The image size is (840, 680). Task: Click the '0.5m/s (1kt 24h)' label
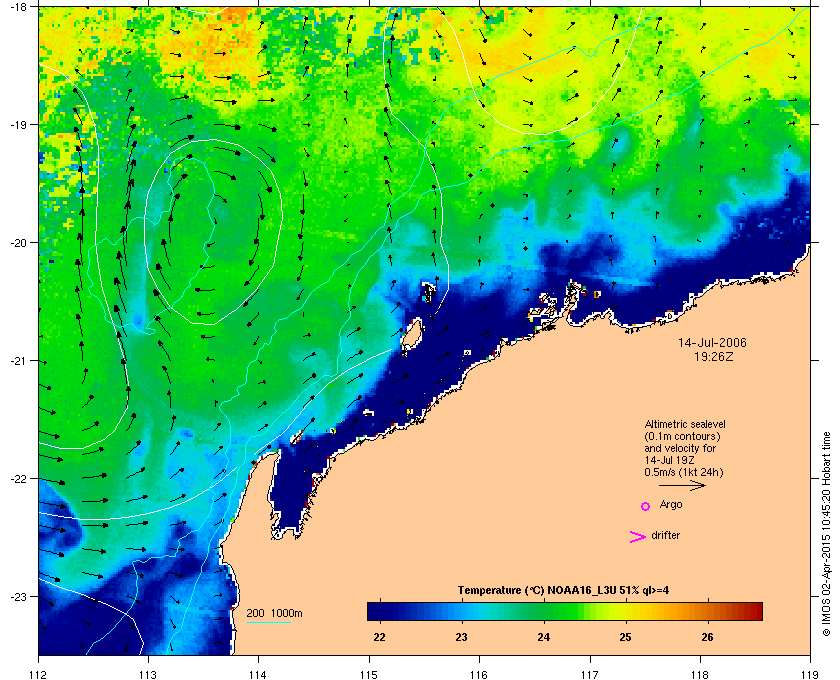tap(684, 472)
